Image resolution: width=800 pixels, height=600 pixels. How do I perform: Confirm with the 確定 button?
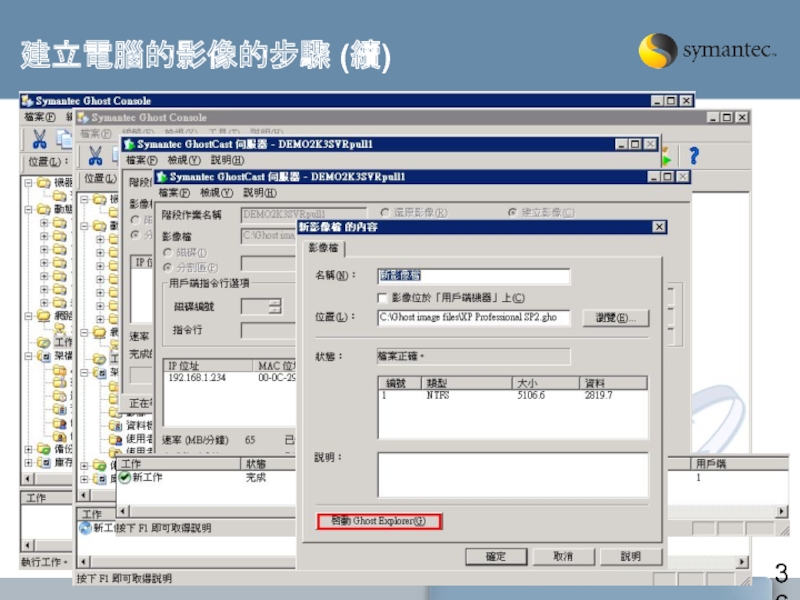click(496, 556)
